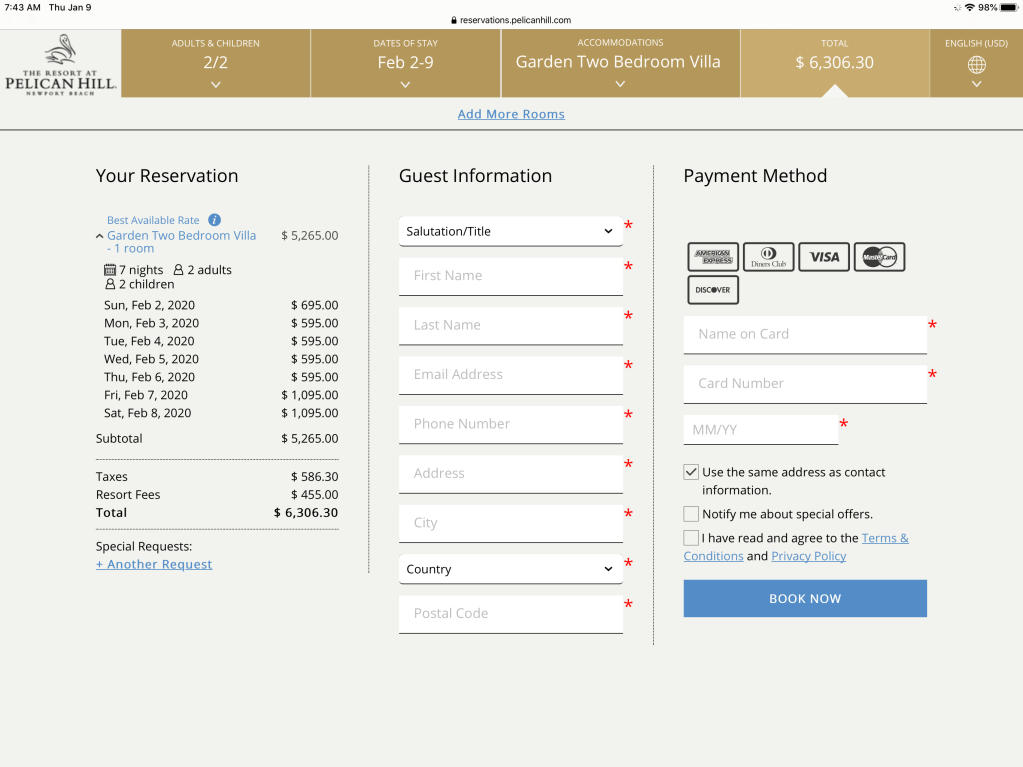Select the Diners Club card icon

[768, 257]
